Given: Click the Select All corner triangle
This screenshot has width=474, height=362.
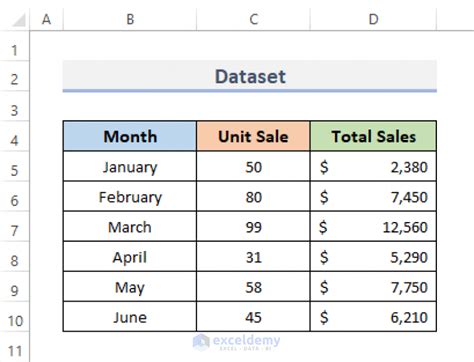Looking at the screenshot, I should coord(19,20).
